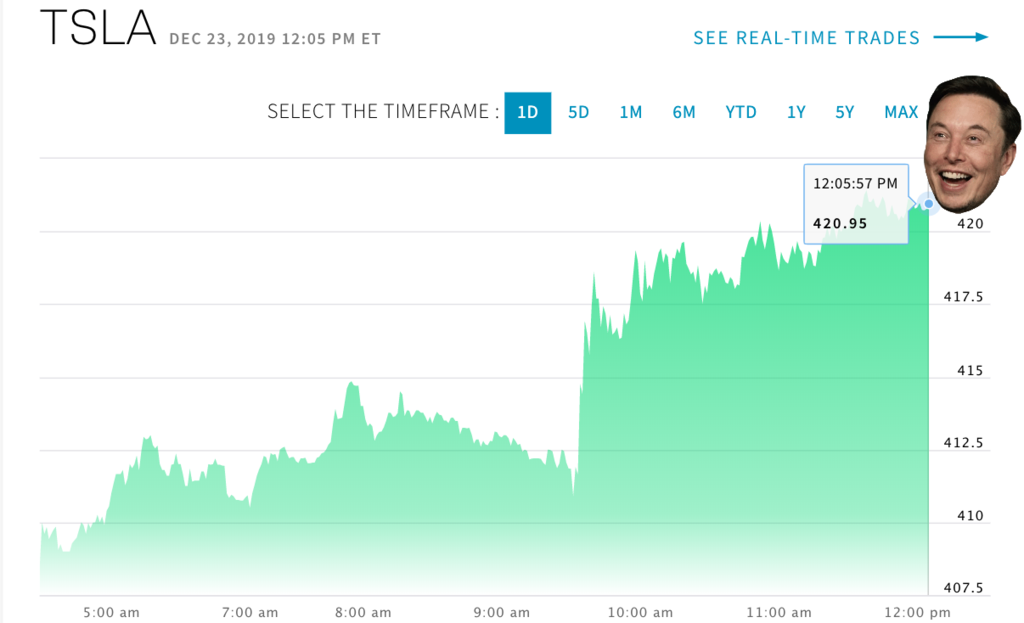Click the 5:00 am time axis label

111,612
